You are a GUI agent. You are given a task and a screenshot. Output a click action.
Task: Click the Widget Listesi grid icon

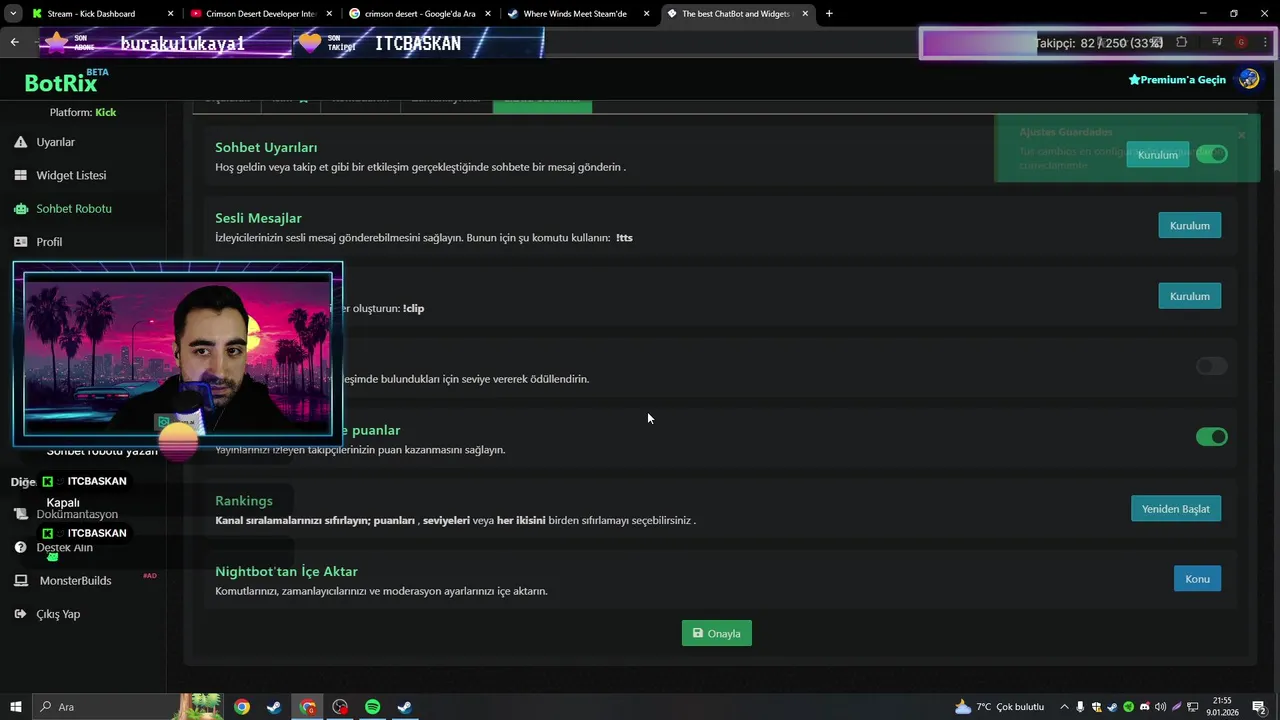(x=20, y=175)
